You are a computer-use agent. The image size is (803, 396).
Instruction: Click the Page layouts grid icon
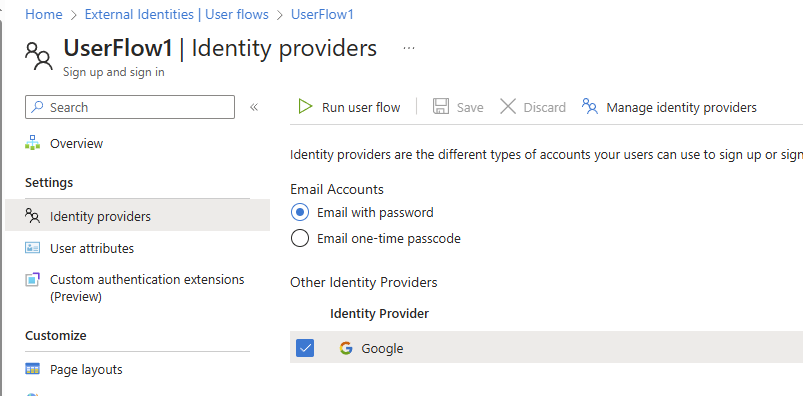coord(32,369)
